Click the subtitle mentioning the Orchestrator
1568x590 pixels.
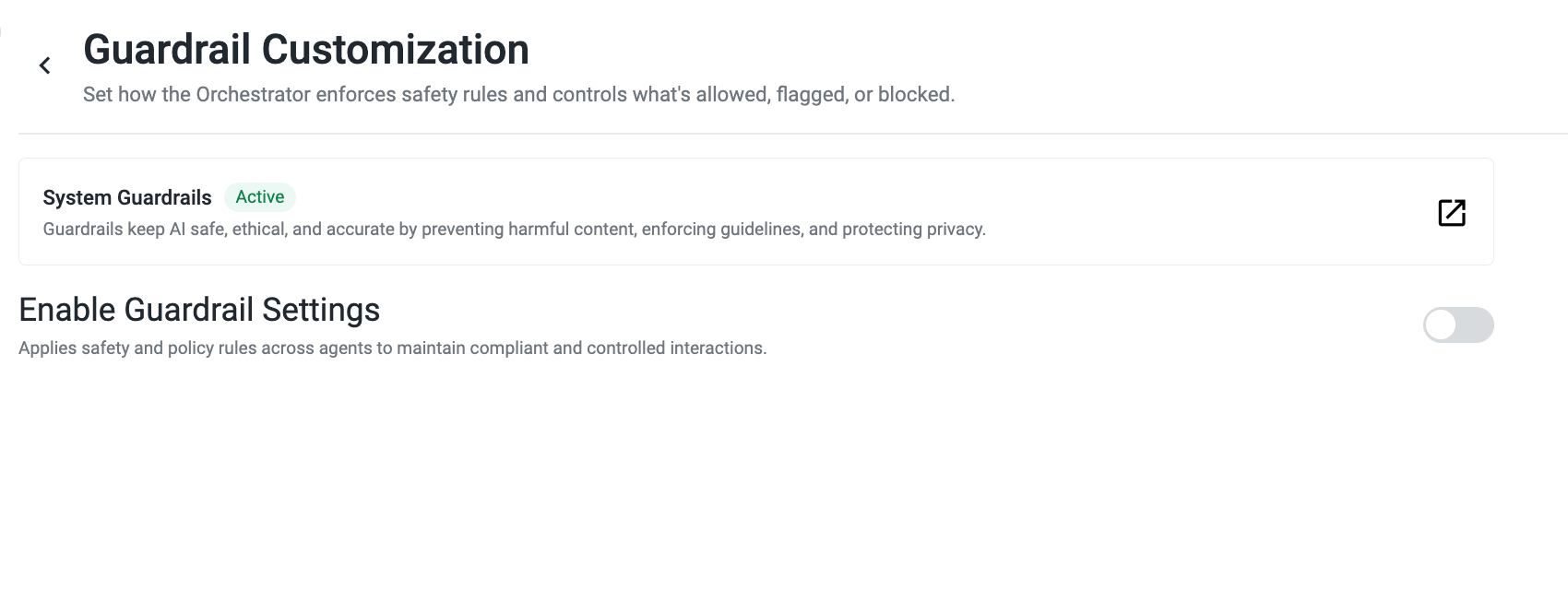pyautogui.click(x=518, y=94)
